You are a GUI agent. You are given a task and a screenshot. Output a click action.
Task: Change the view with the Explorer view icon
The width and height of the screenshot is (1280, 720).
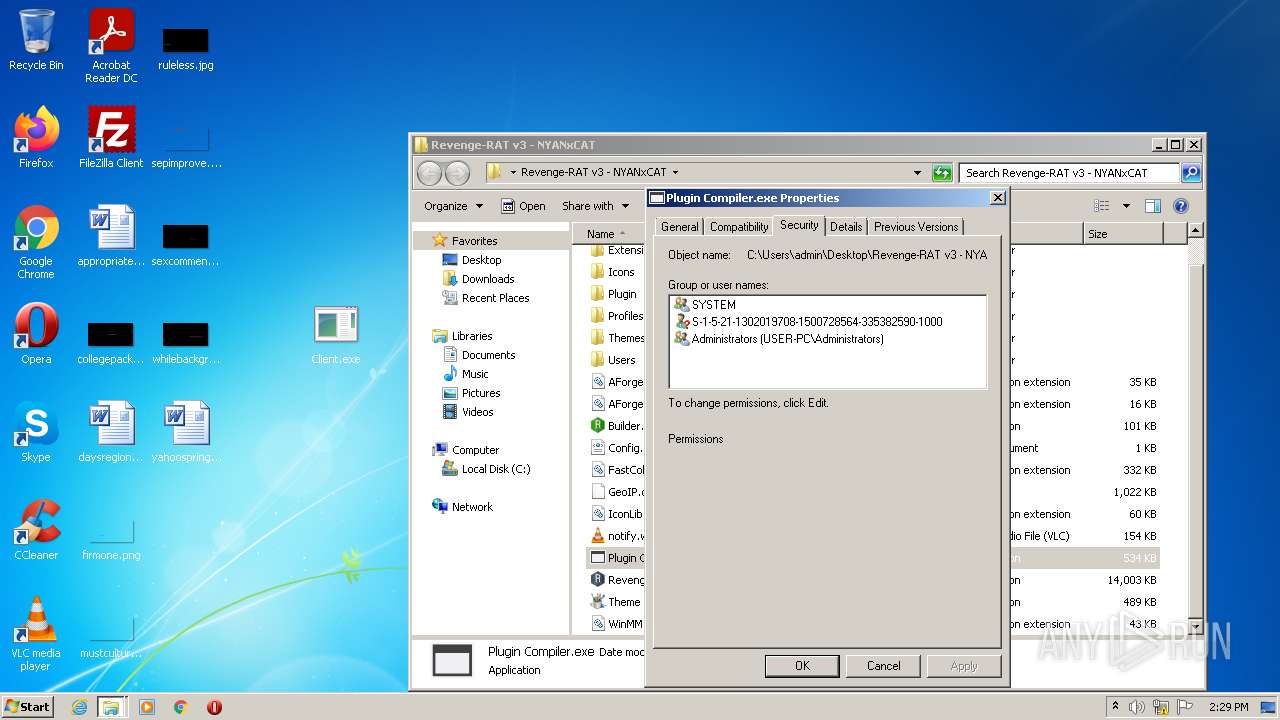[x=1101, y=206]
